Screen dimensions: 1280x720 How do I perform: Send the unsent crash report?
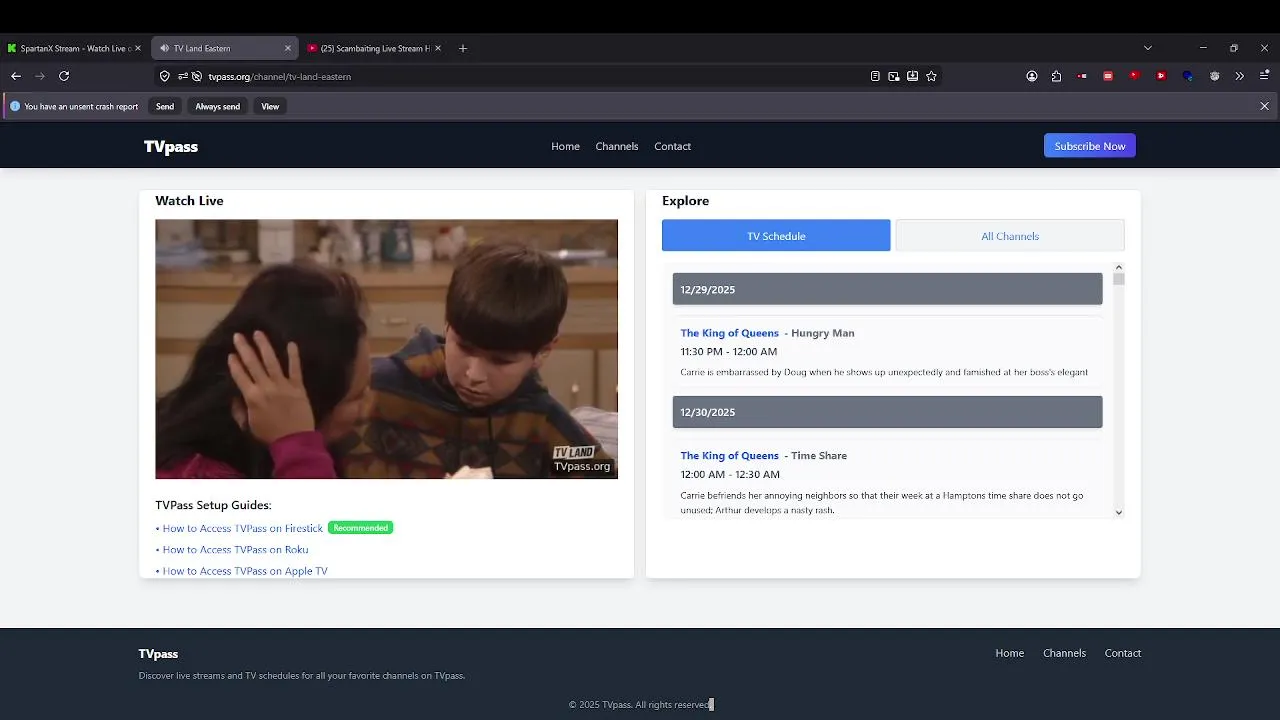pyautogui.click(x=165, y=106)
